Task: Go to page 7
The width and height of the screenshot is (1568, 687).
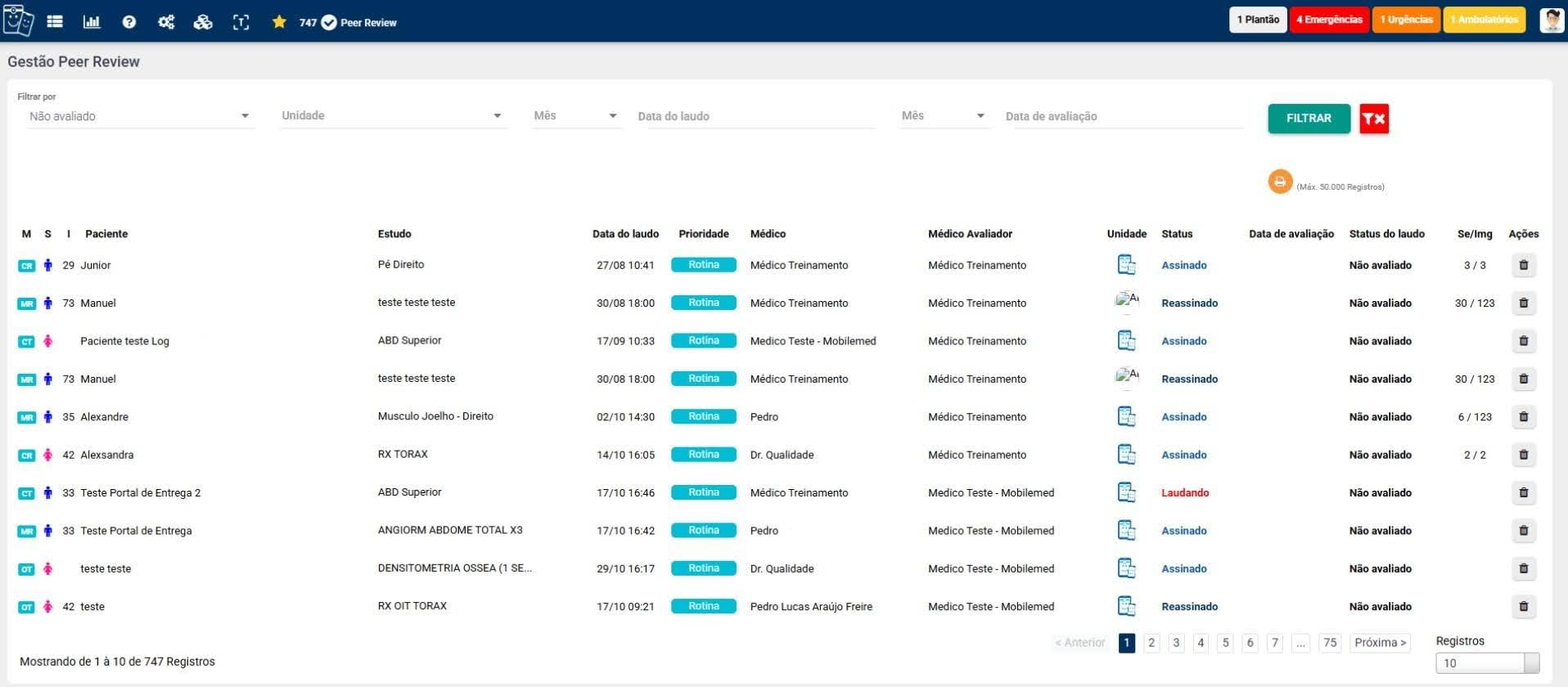Action: pos(1274,643)
